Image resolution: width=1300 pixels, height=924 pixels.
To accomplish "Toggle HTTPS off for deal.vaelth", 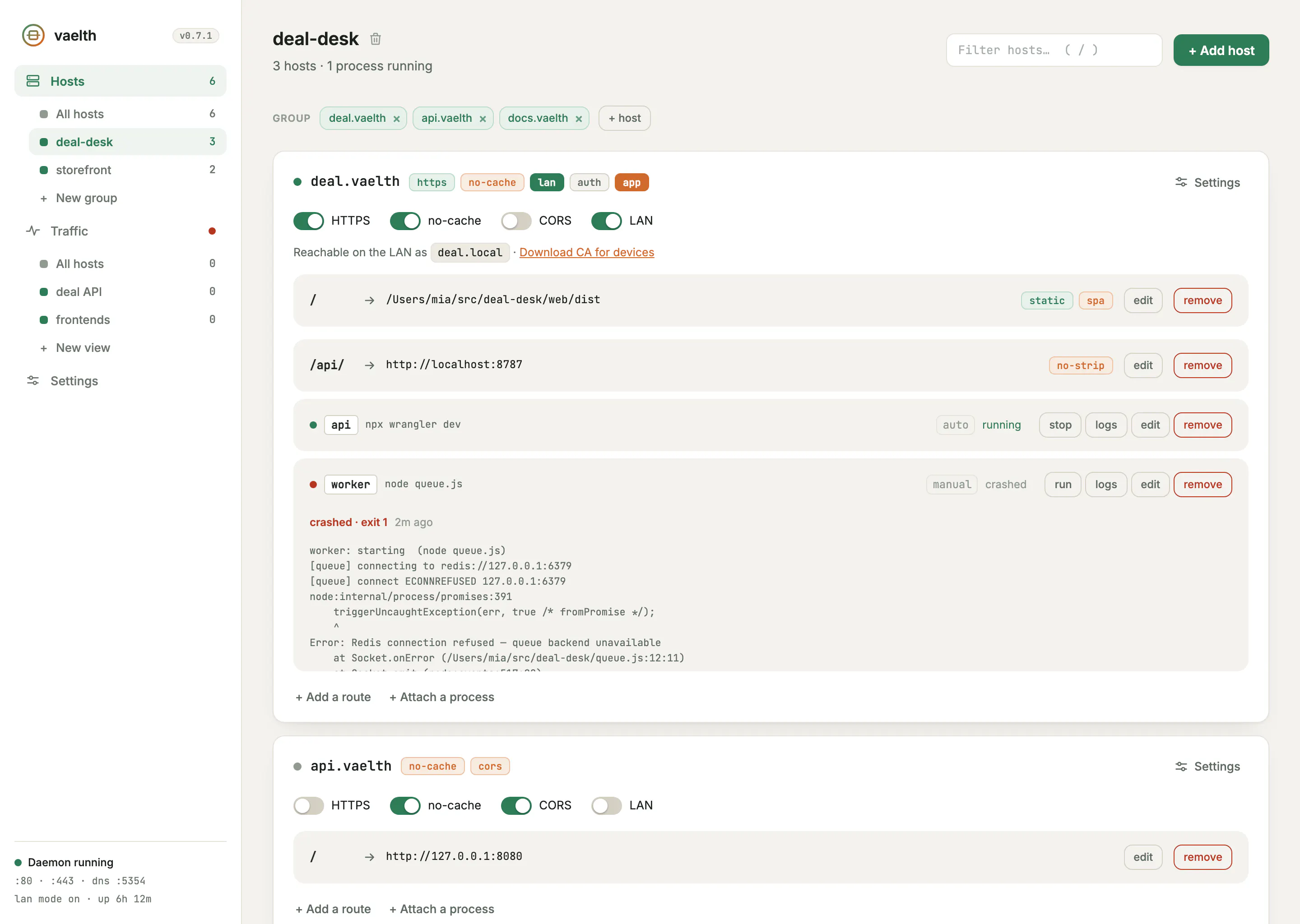I will click(x=308, y=221).
